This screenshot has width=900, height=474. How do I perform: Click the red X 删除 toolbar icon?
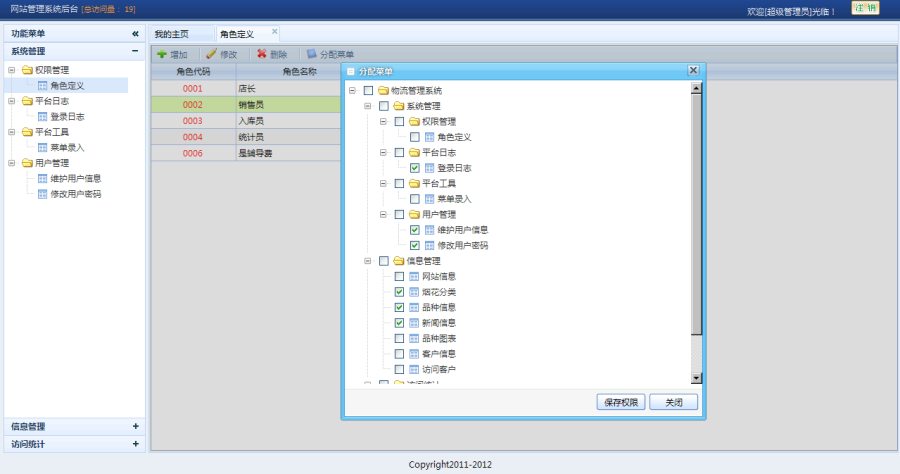pyautogui.click(x=262, y=54)
